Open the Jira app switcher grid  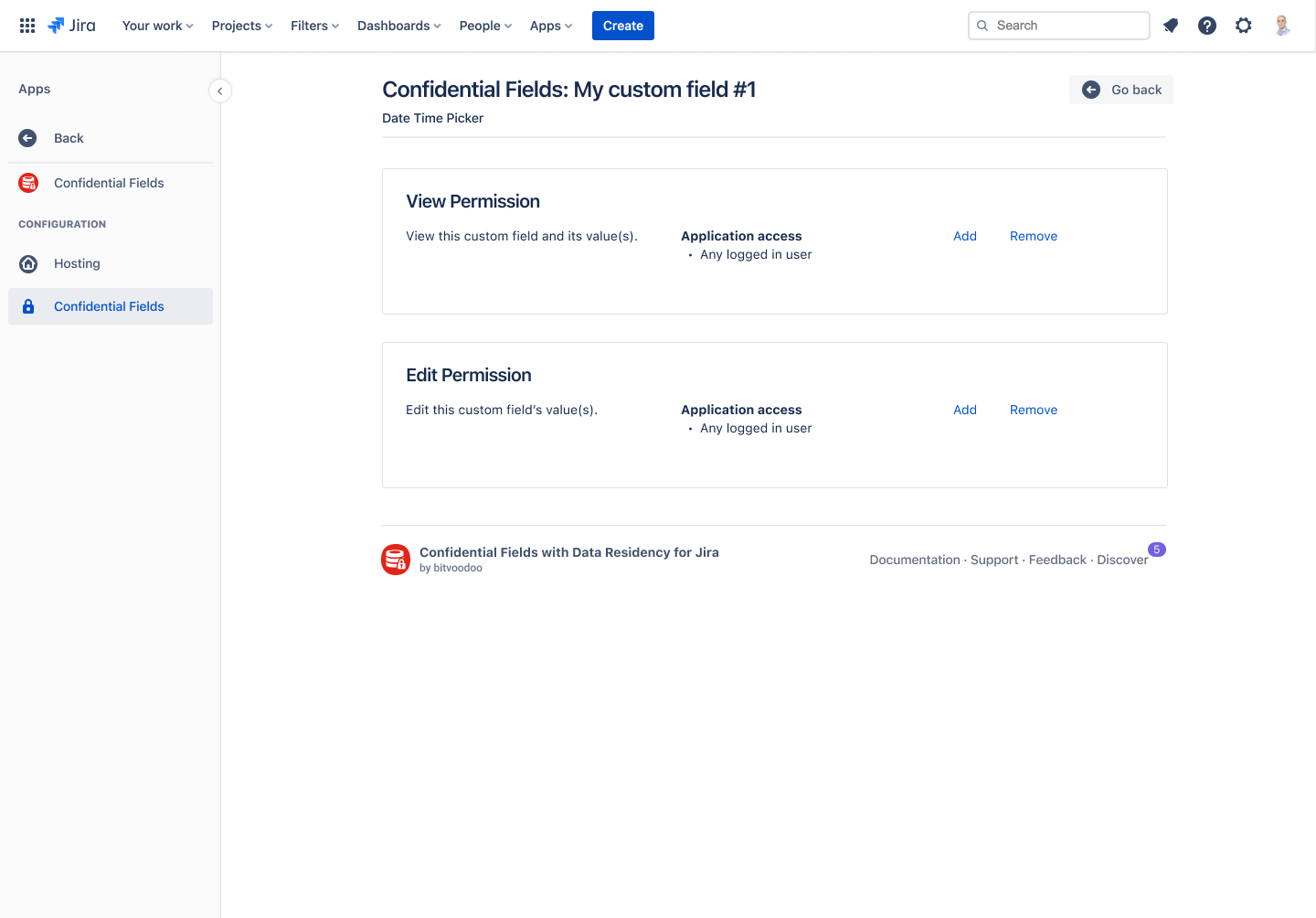tap(27, 25)
